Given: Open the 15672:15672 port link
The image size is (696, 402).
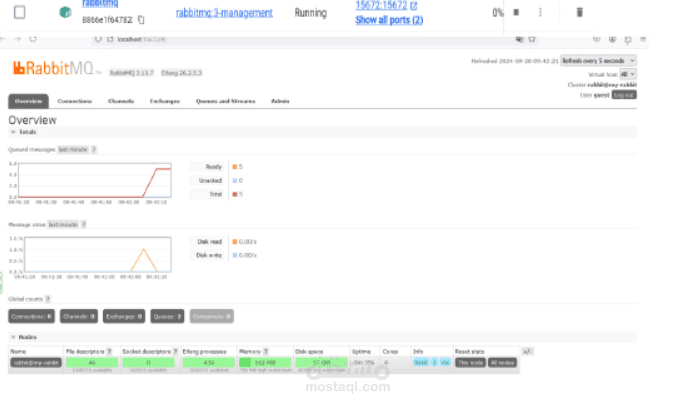Looking at the screenshot, I should click(x=381, y=5).
